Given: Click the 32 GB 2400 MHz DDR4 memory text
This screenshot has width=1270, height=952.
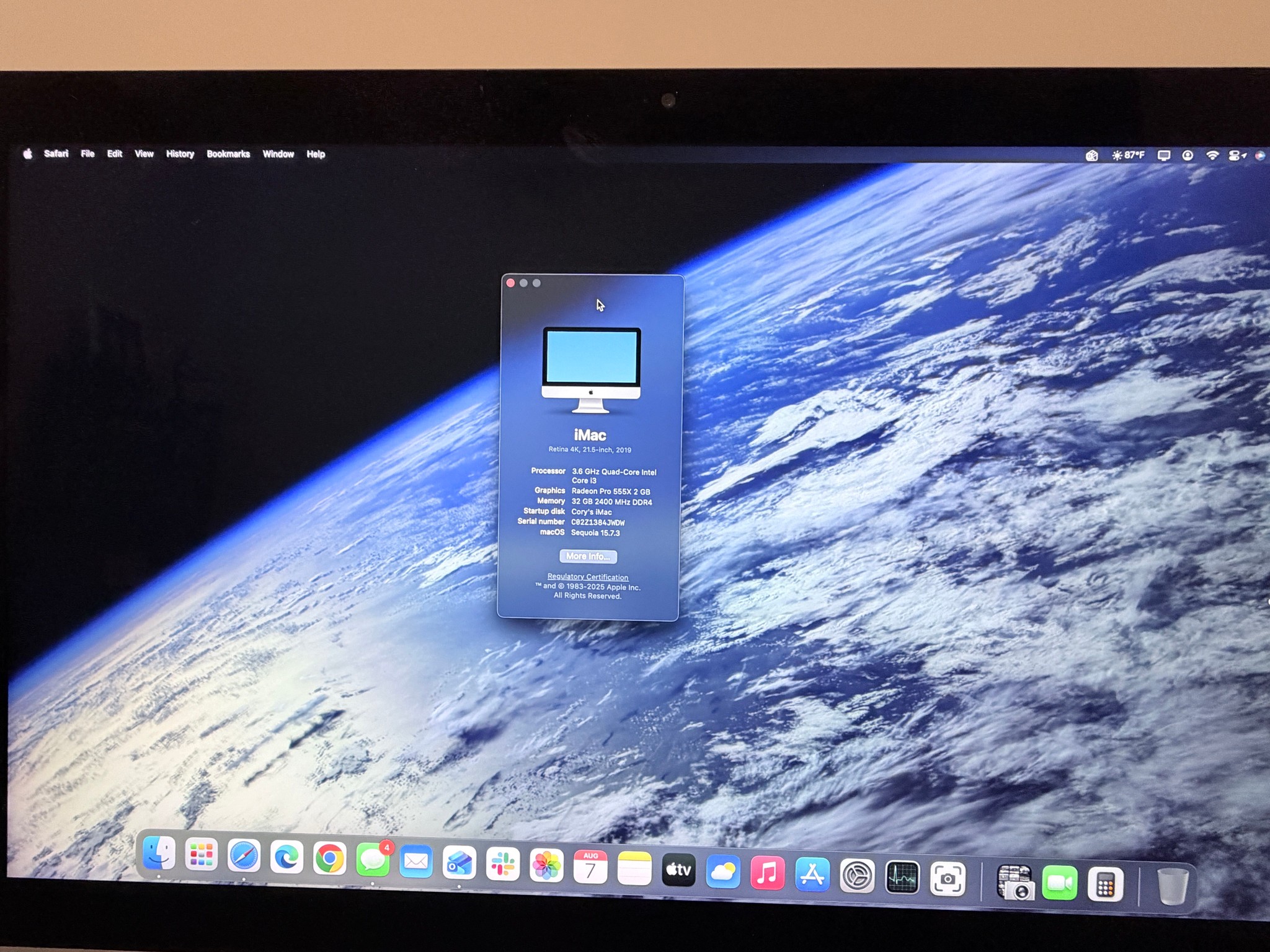Looking at the screenshot, I should point(611,502).
